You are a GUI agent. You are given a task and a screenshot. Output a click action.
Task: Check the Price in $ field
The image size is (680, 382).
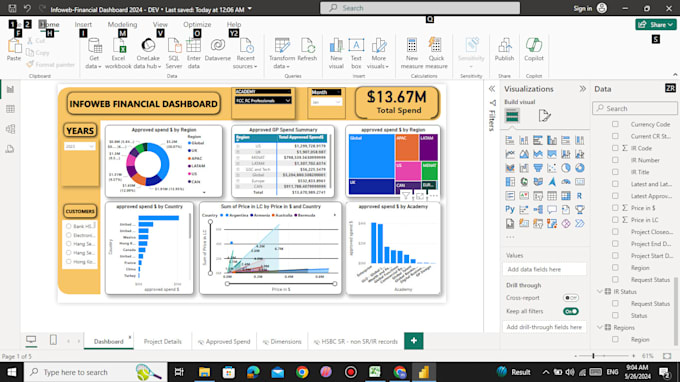coord(615,208)
